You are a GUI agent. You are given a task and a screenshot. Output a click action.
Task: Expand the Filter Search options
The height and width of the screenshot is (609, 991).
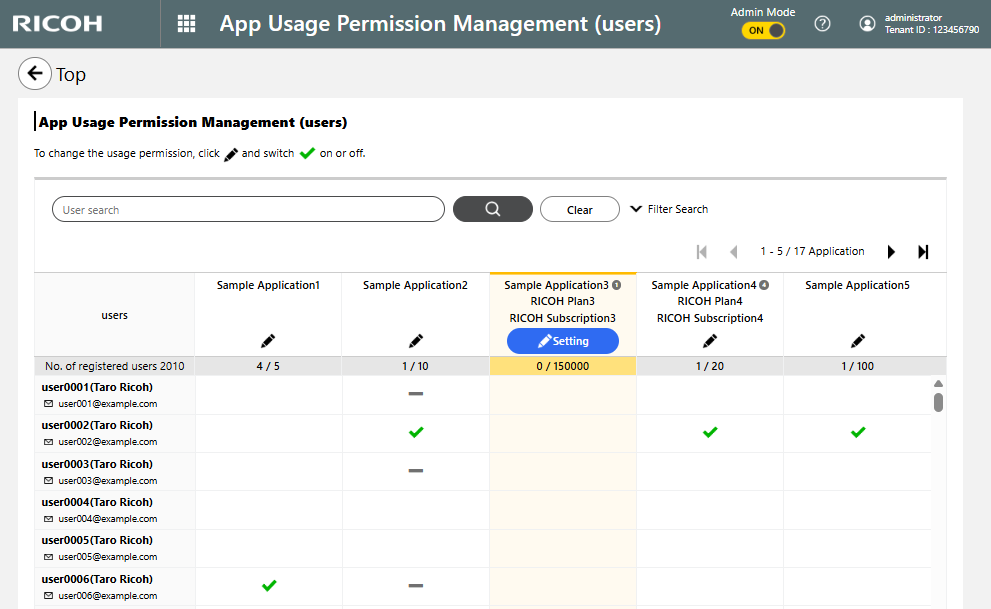point(669,209)
